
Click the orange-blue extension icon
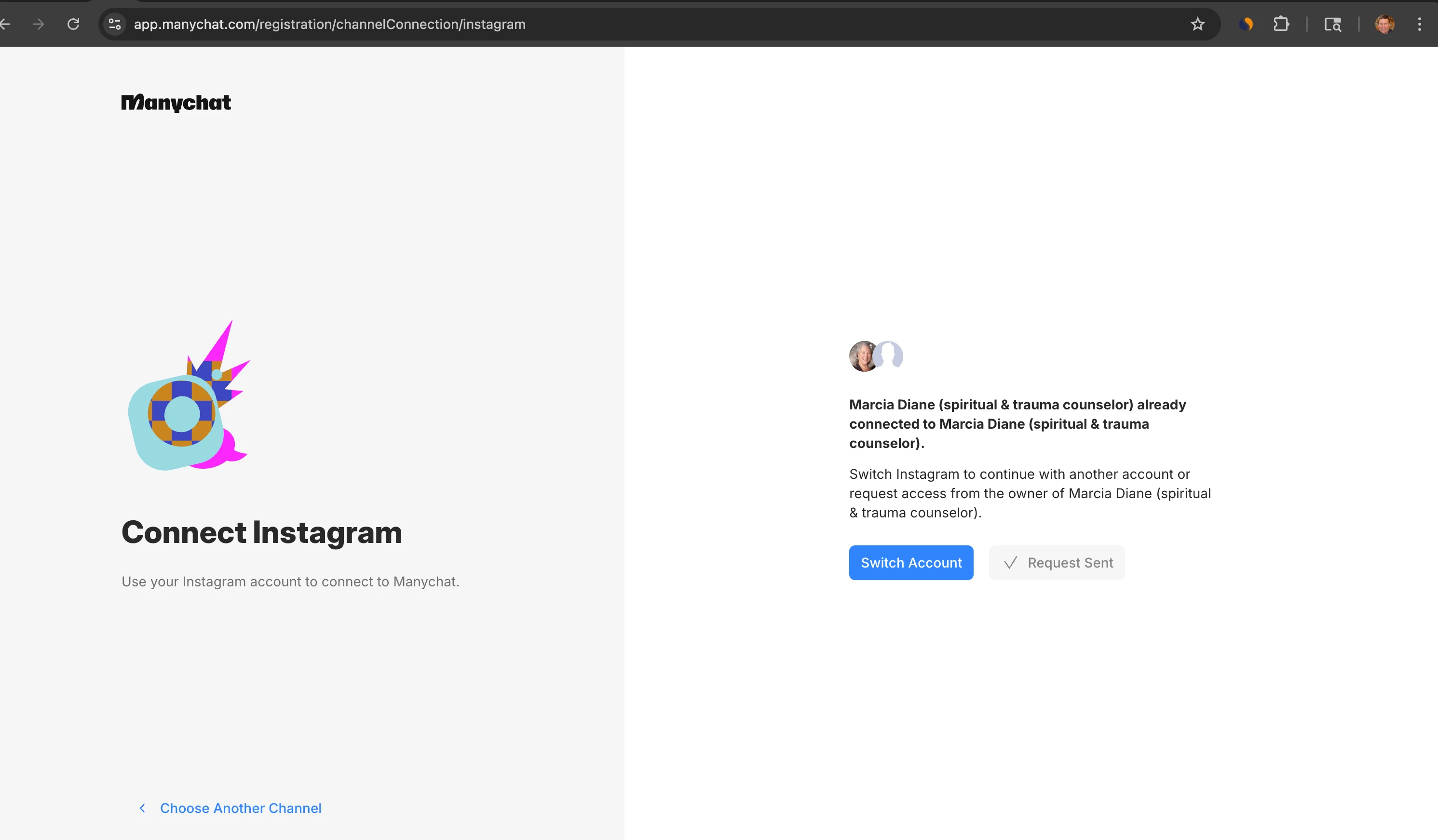(1246, 24)
